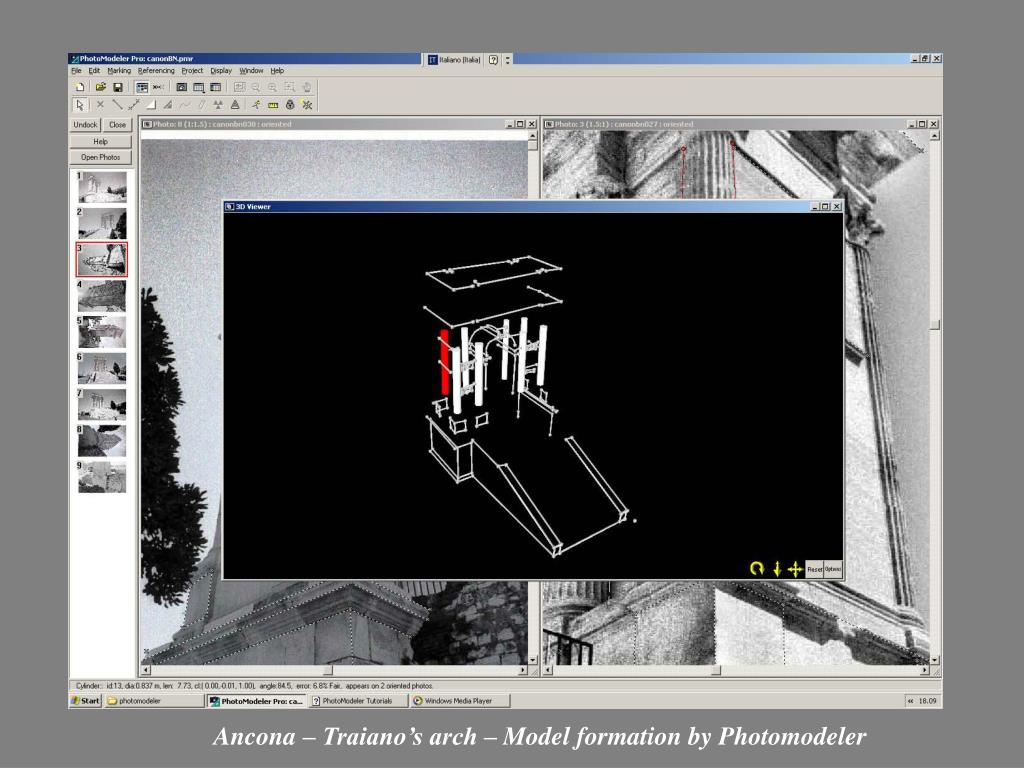
Task: Select the mark edge tool icon
Action: point(135,104)
